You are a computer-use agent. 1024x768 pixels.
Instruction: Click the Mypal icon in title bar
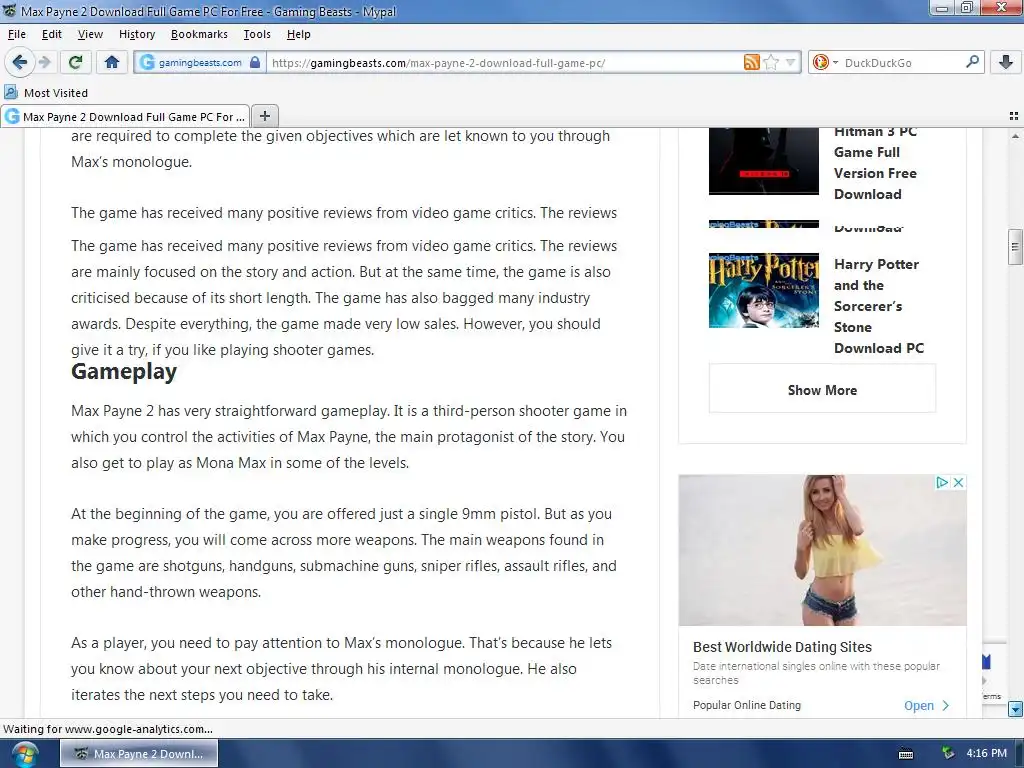tap(10, 11)
